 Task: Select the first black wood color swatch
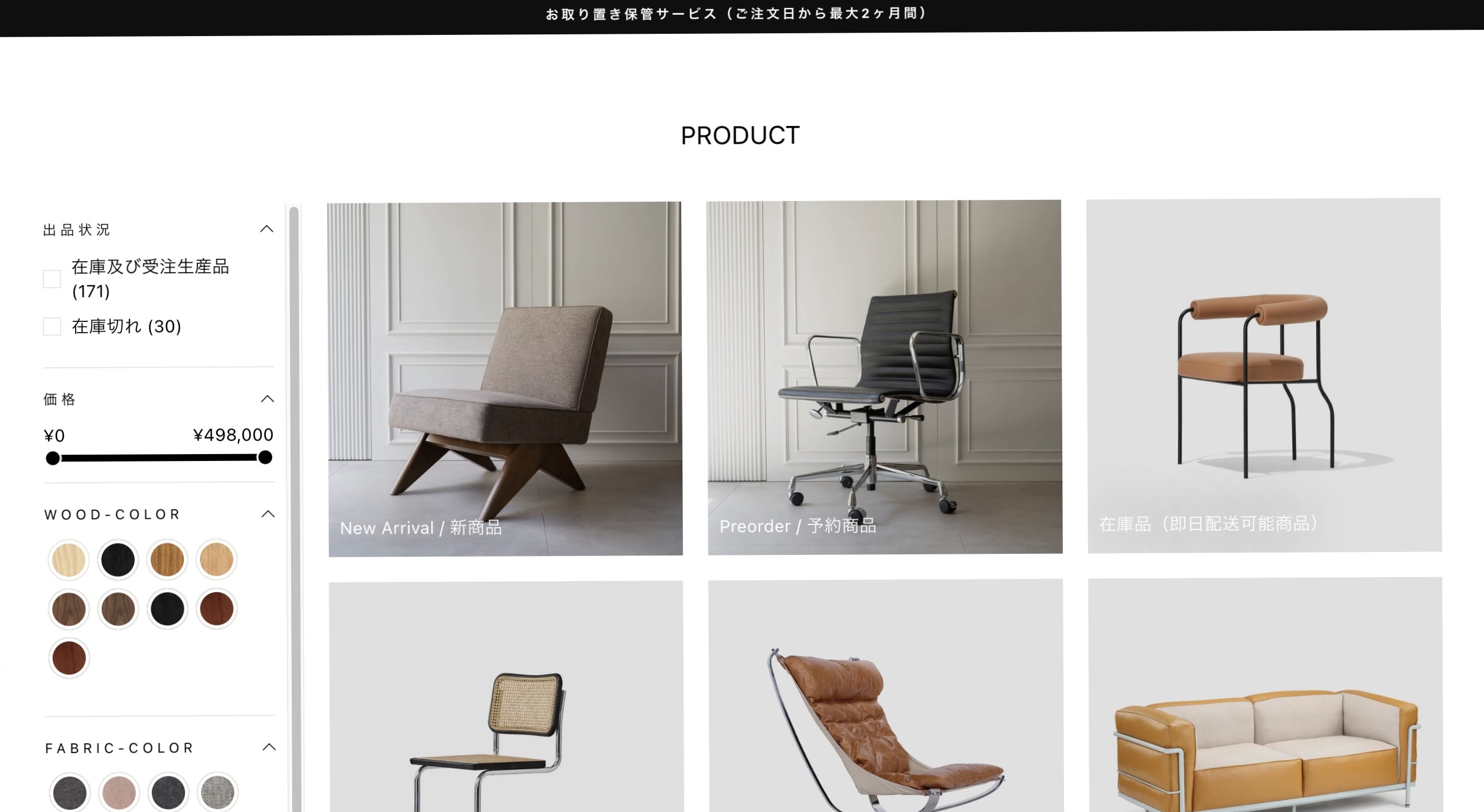tap(117, 559)
